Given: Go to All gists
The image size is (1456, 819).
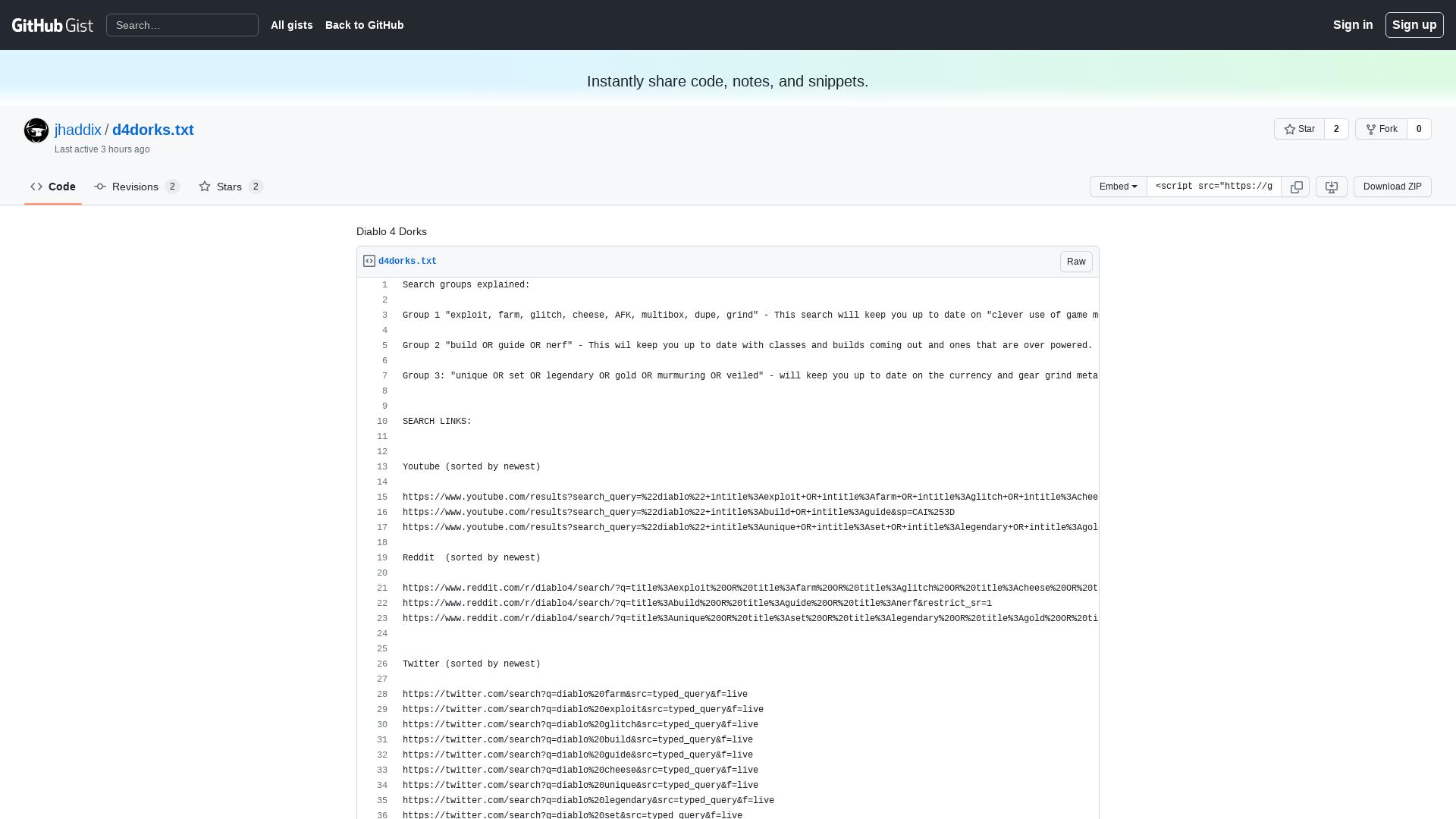Looking at the screenshot, I should [292, 25].
